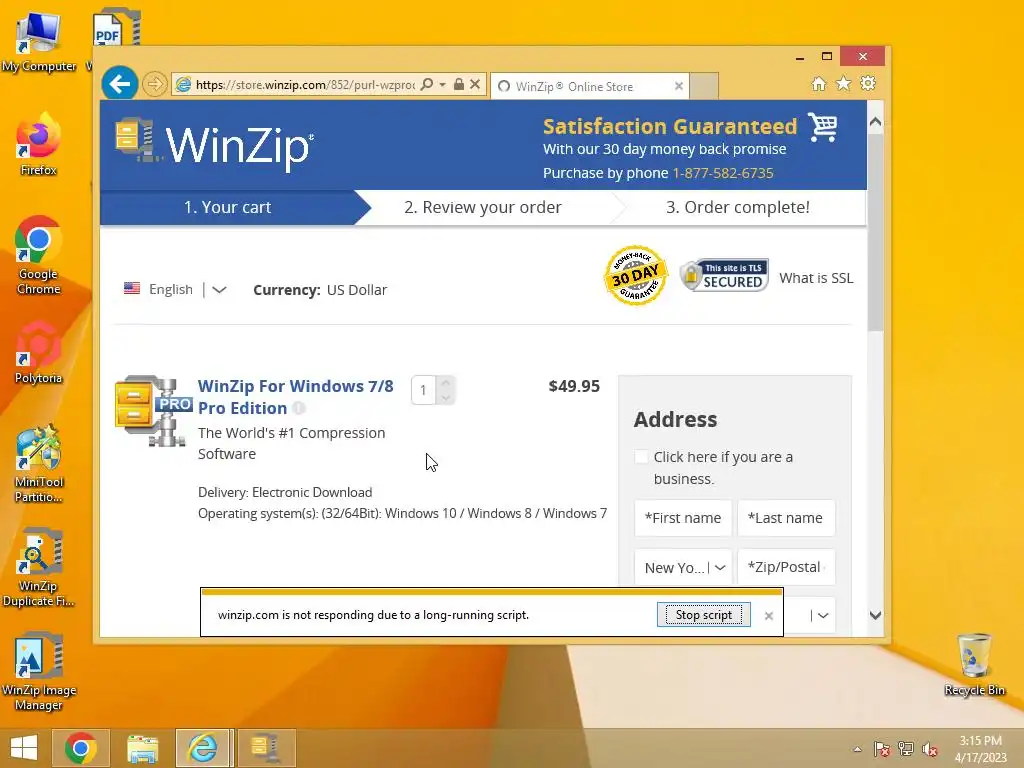Show hidden tray icons arrow

pyautogui.click(x=857, y=749)
